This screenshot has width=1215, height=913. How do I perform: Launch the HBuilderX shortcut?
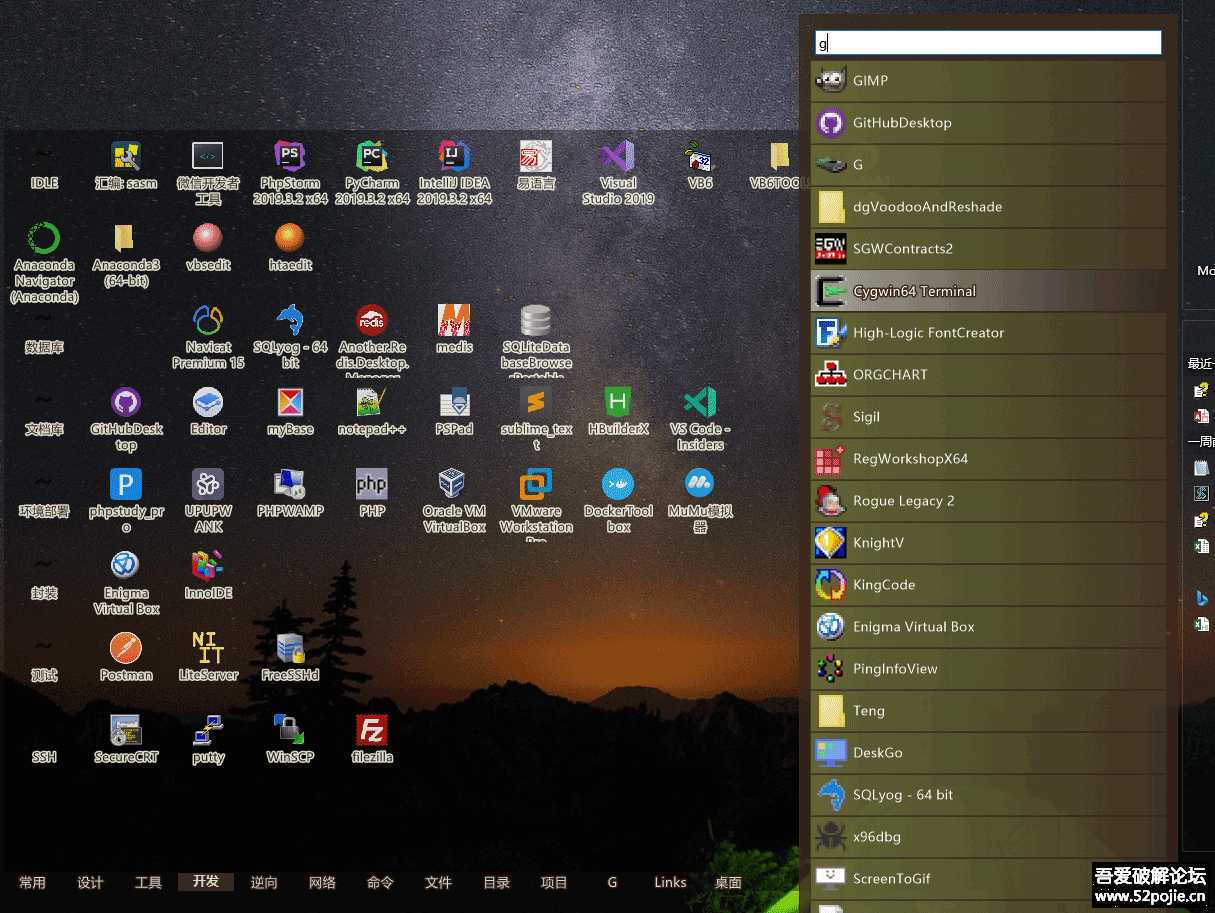click(618, 404)
